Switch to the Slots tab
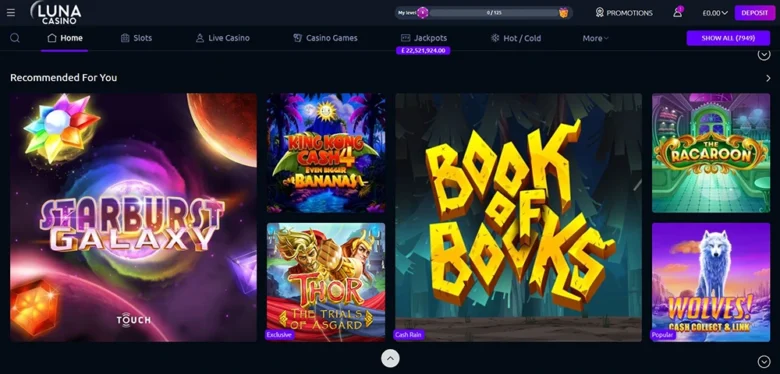The height and width of the screenshot is (374, 780). pyautogui.click(x=136, y=38)
